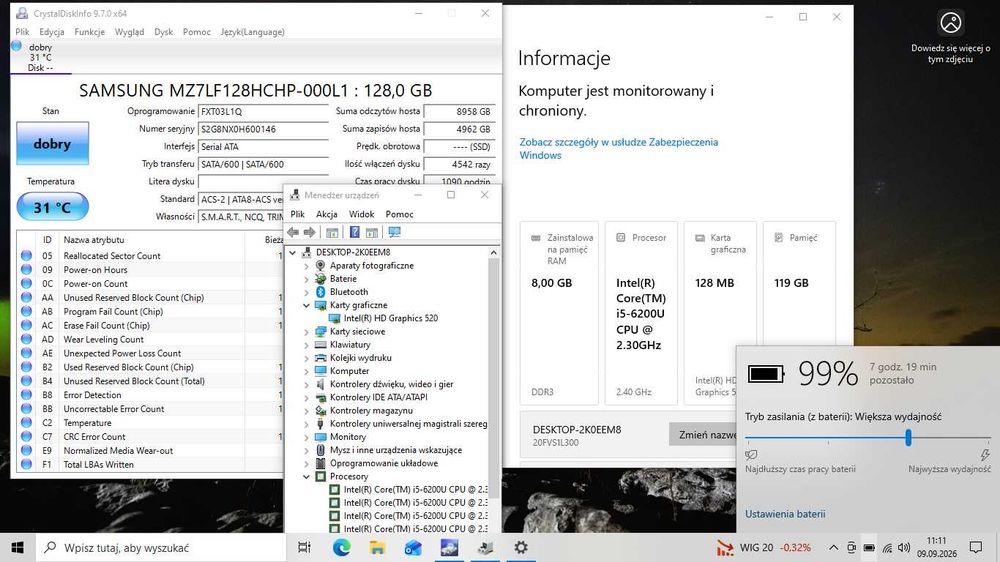1000x562 pixels.
Task: Click the Bluetooth category icon in device tree
Action: coord(321,292)
